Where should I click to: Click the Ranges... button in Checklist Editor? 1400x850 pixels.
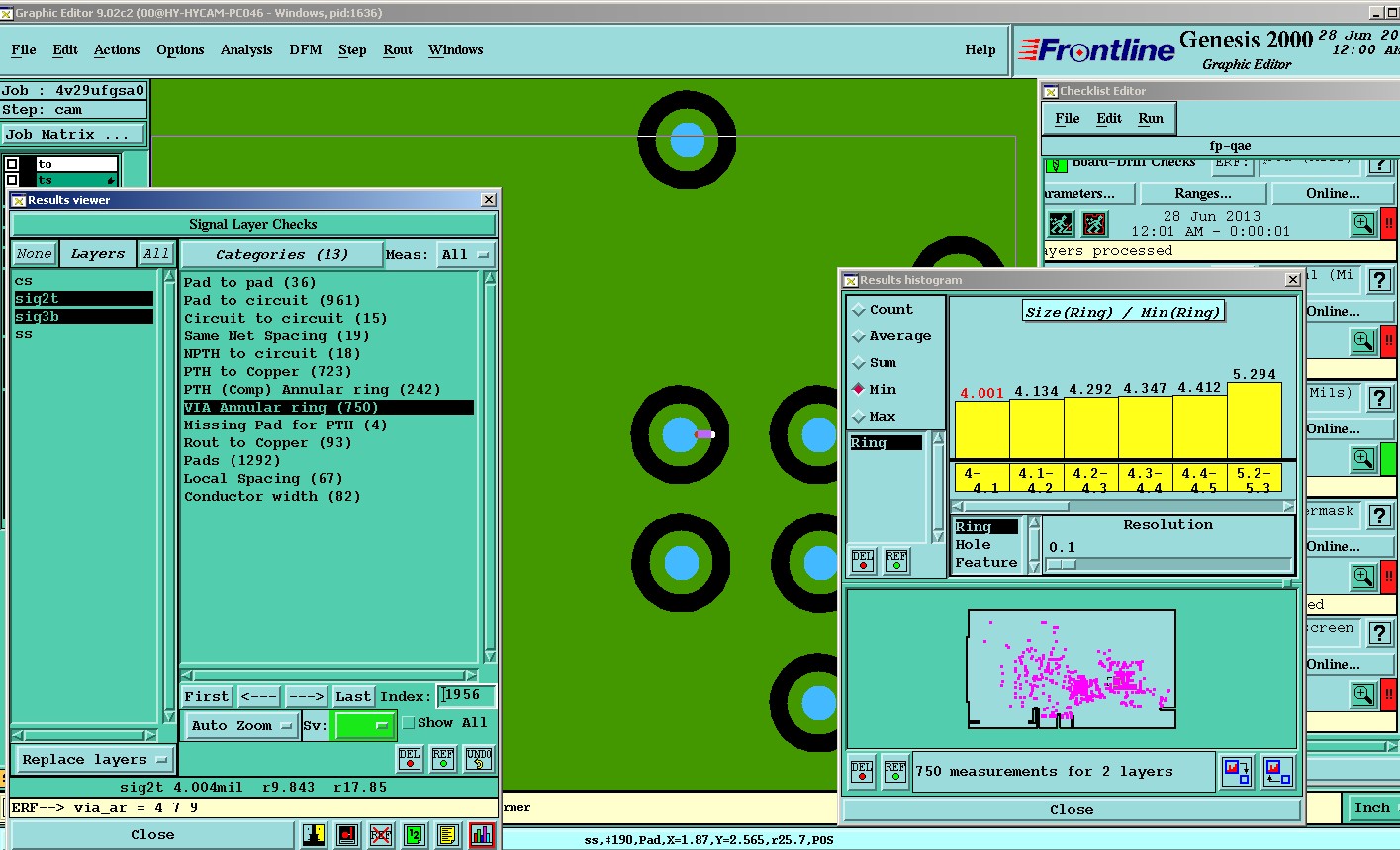pos(1203,193)
